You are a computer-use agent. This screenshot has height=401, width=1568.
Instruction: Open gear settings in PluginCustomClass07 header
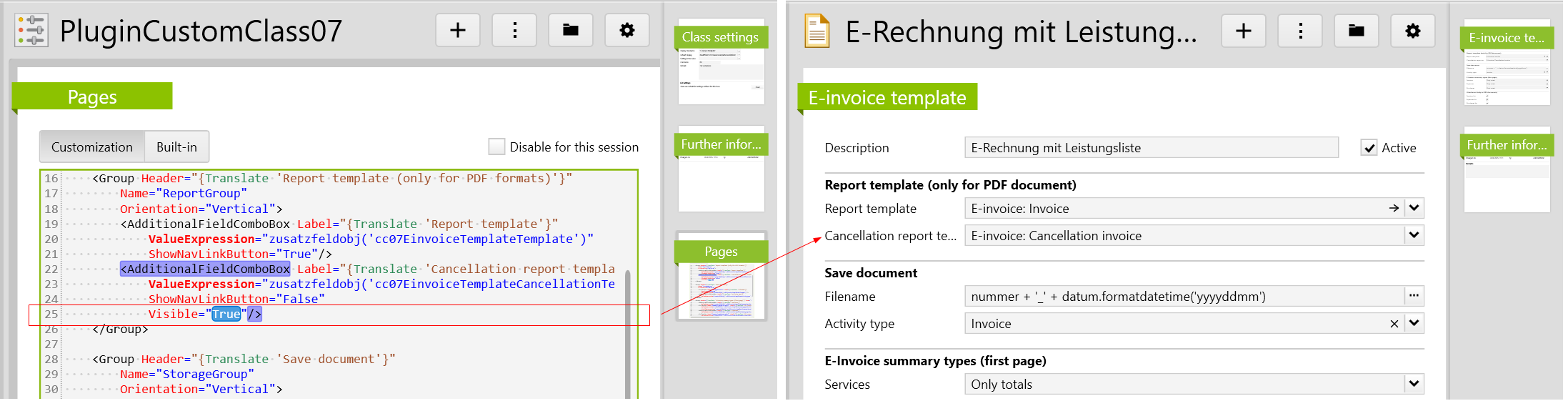tap(626, 31)
